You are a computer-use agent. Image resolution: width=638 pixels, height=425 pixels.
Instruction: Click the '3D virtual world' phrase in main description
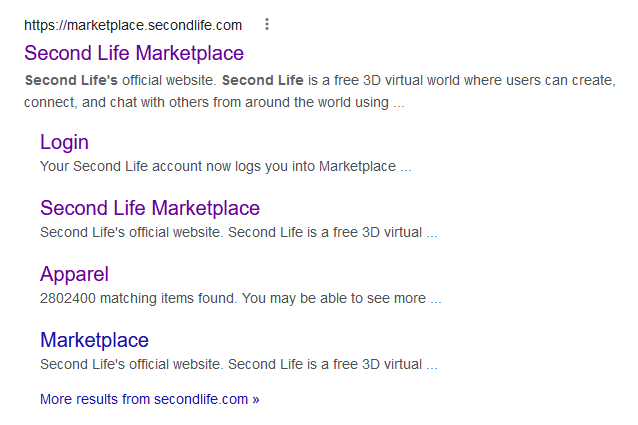click(x=411, y=80)
